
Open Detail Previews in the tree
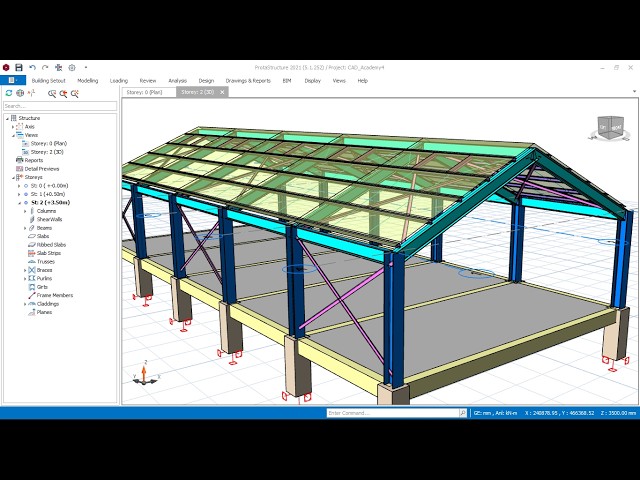[42, 169]
